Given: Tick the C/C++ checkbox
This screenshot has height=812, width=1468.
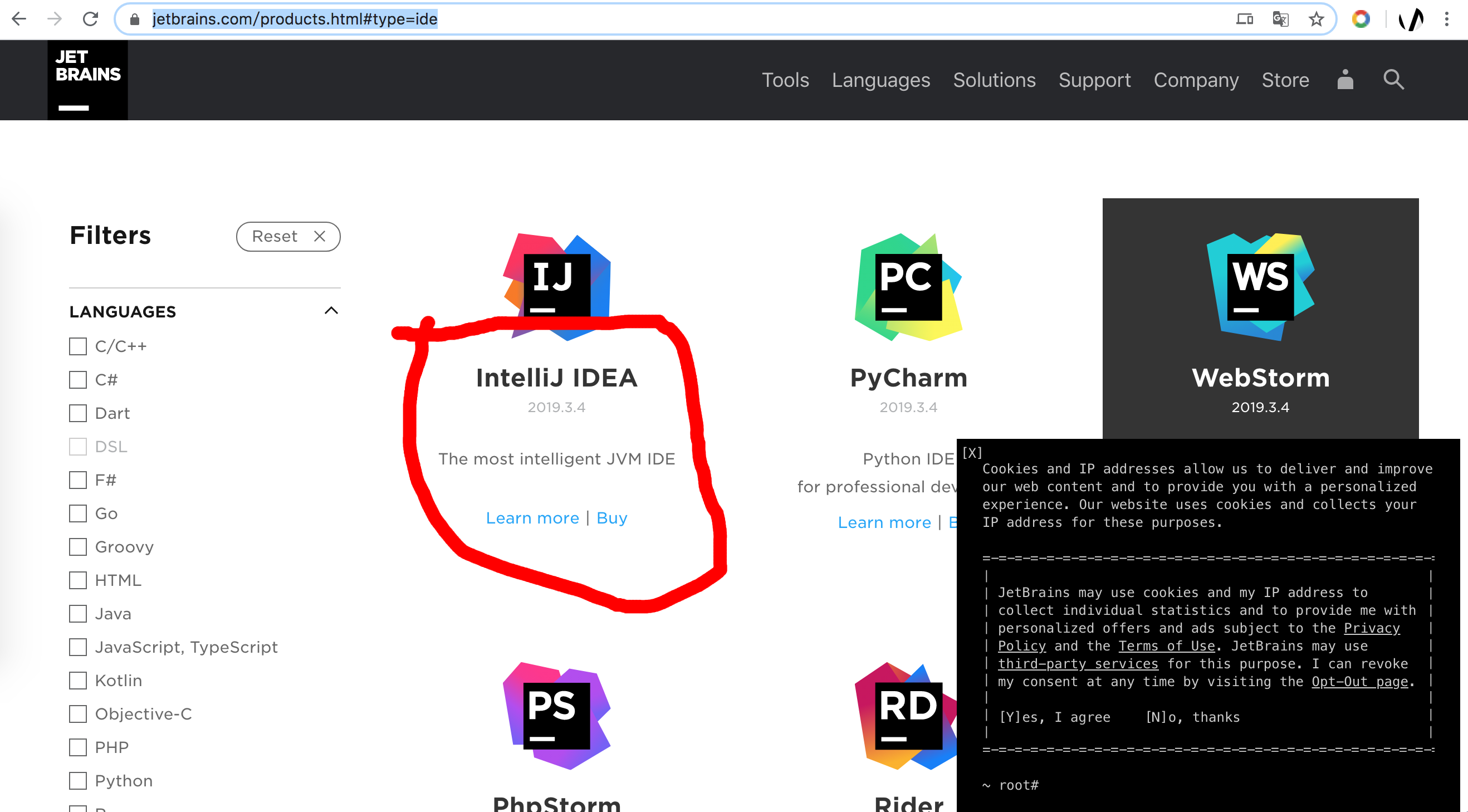Looking at the screenshot, I should (x=78, y=346).
